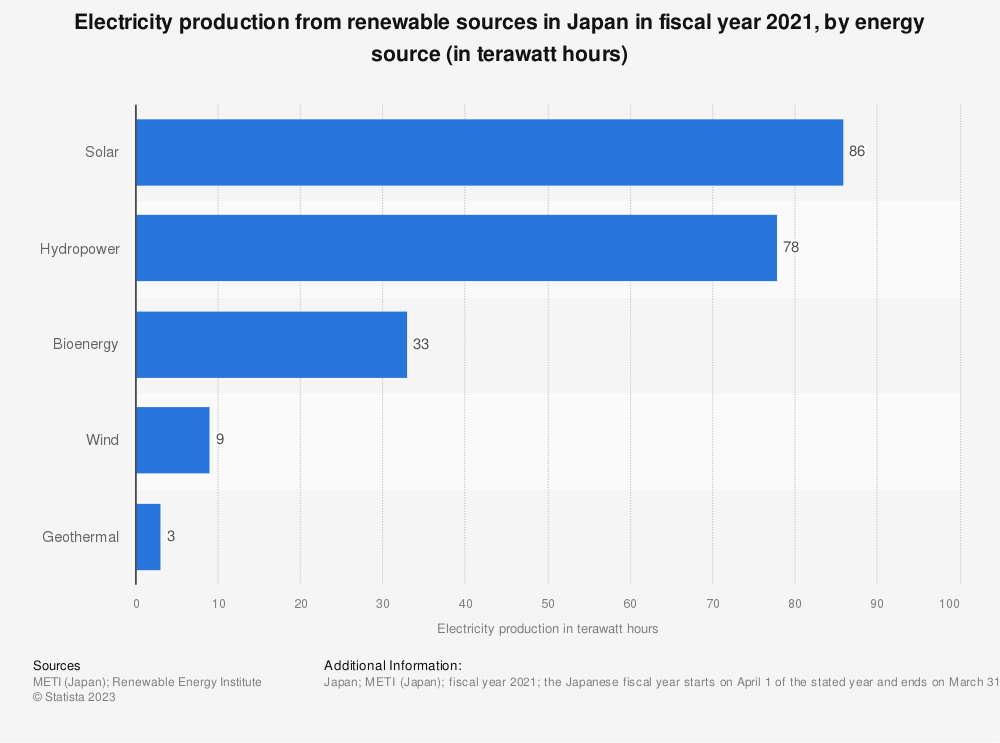Image resolution: width=1000 pixels, height=743 pixels.
Task: Select the Bioenergy category label
Action: click(85, 344)
